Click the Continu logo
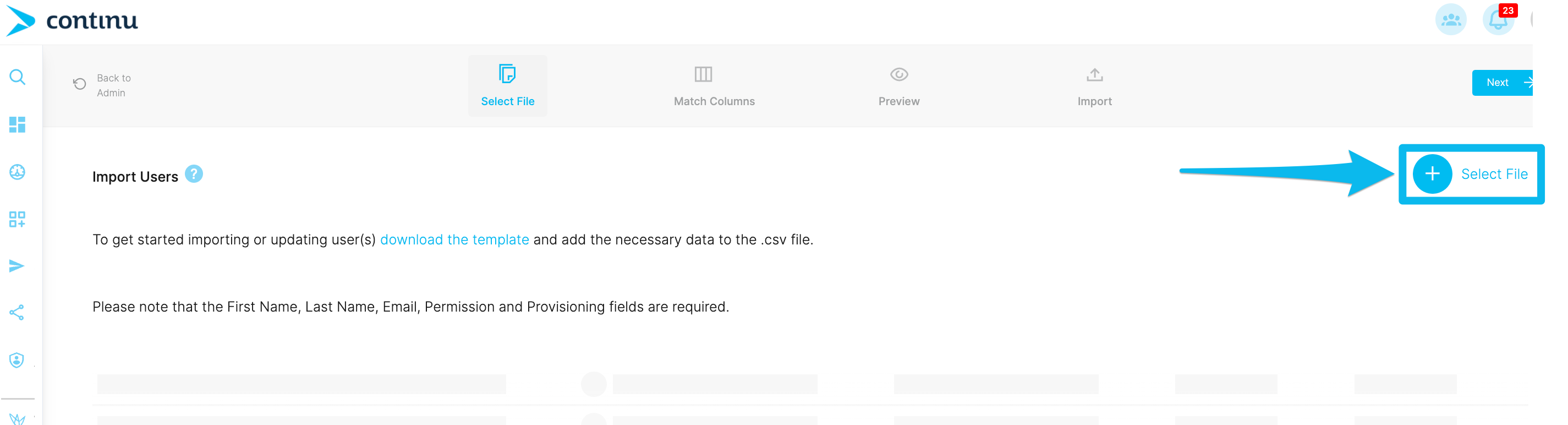Viewport: 1568px width, 425px height. pos(72,21)
